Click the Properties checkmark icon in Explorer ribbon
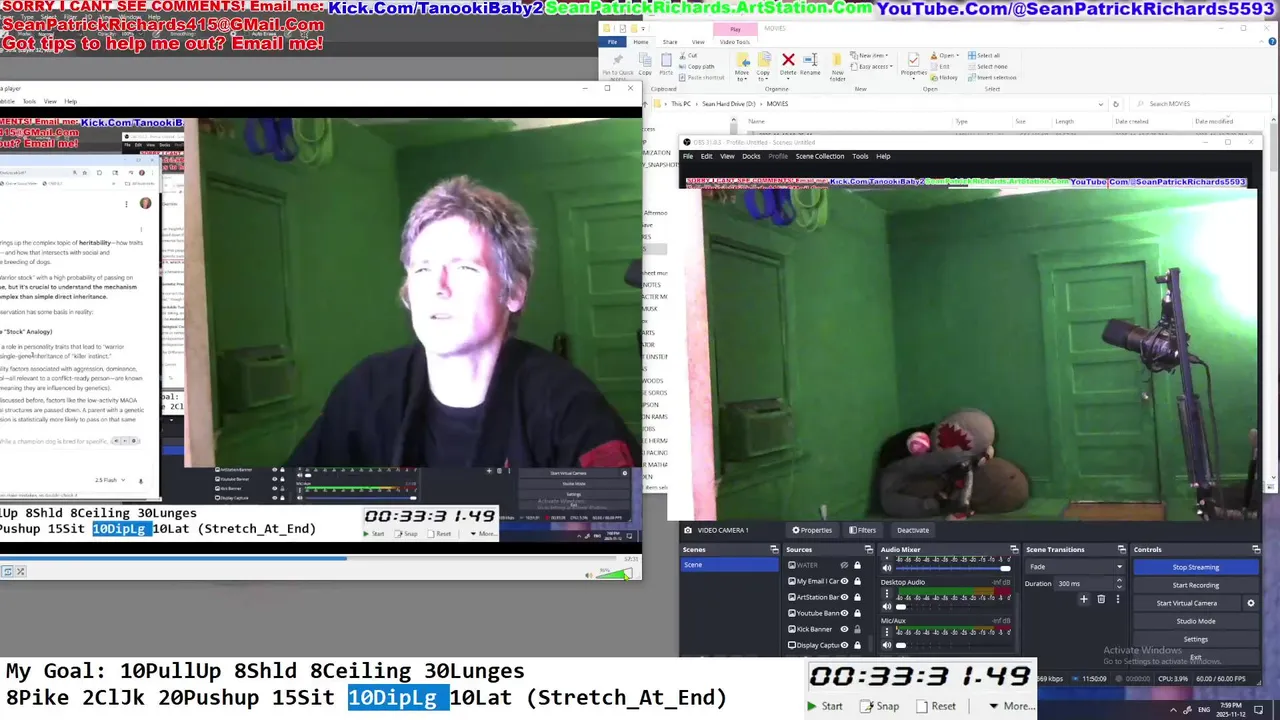Image resolution: width=1280 pixels, height=720 pixels. (913, 60)
